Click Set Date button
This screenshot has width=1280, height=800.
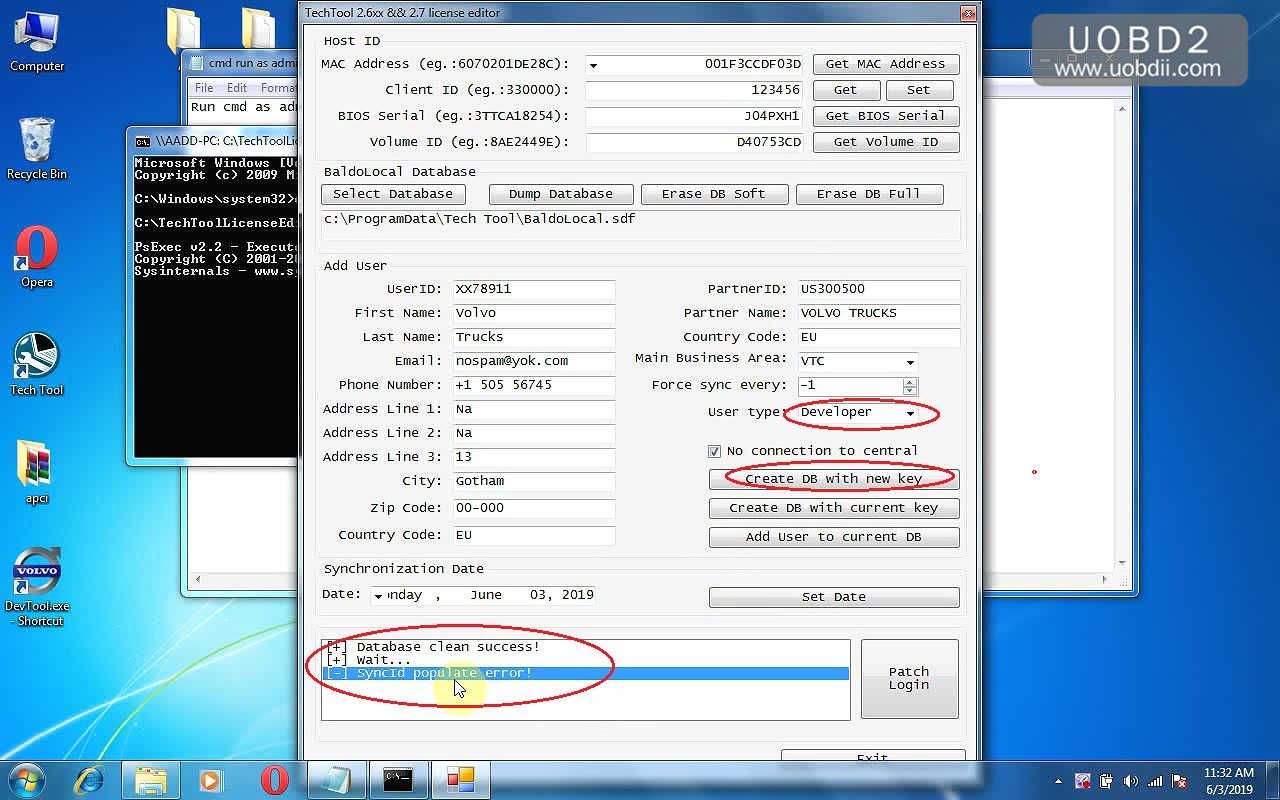point(834,597)
